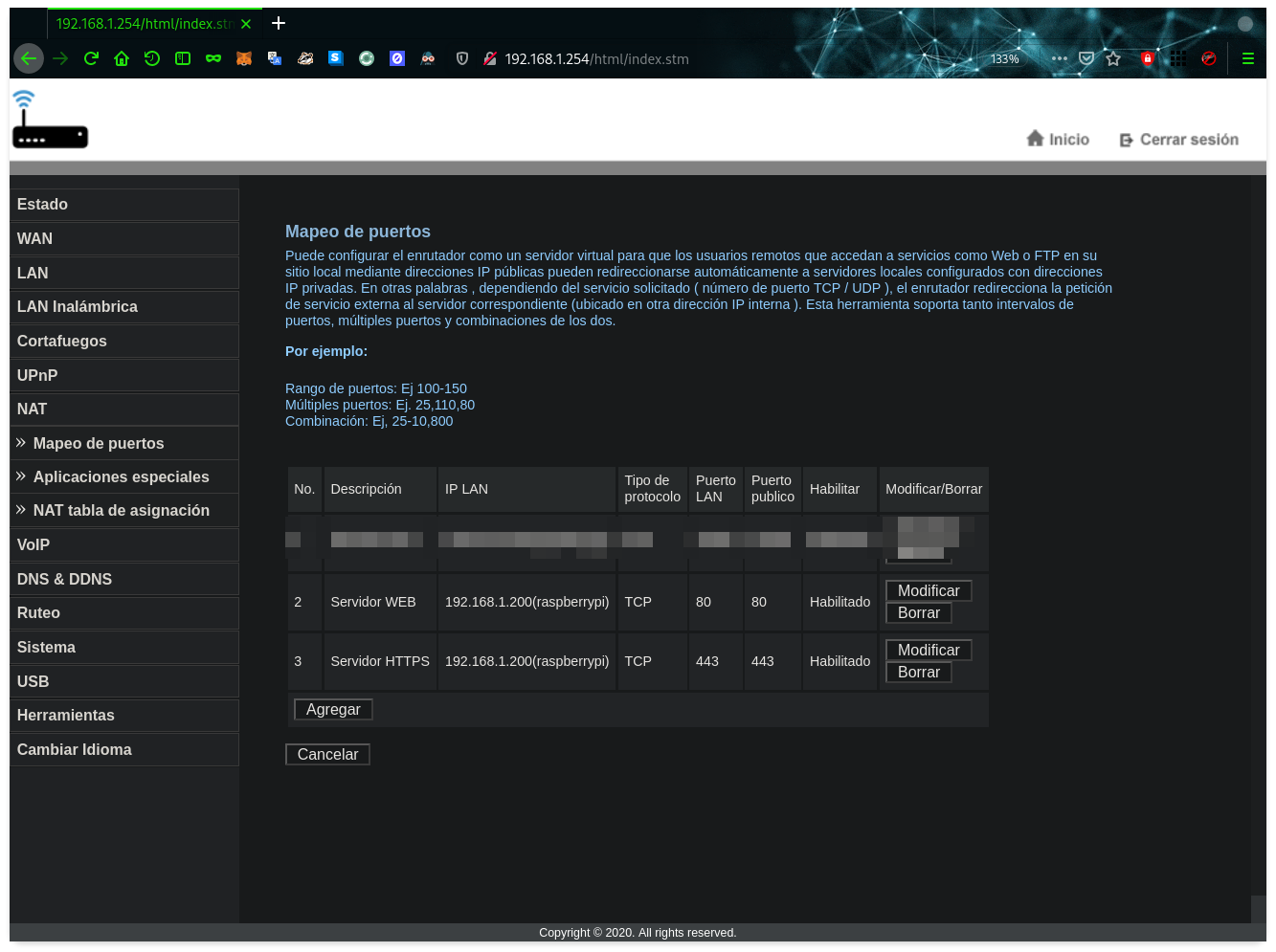This screenshot has height=952, width=1276.
Task: Reload the router page
Action: tap(91, 58)
